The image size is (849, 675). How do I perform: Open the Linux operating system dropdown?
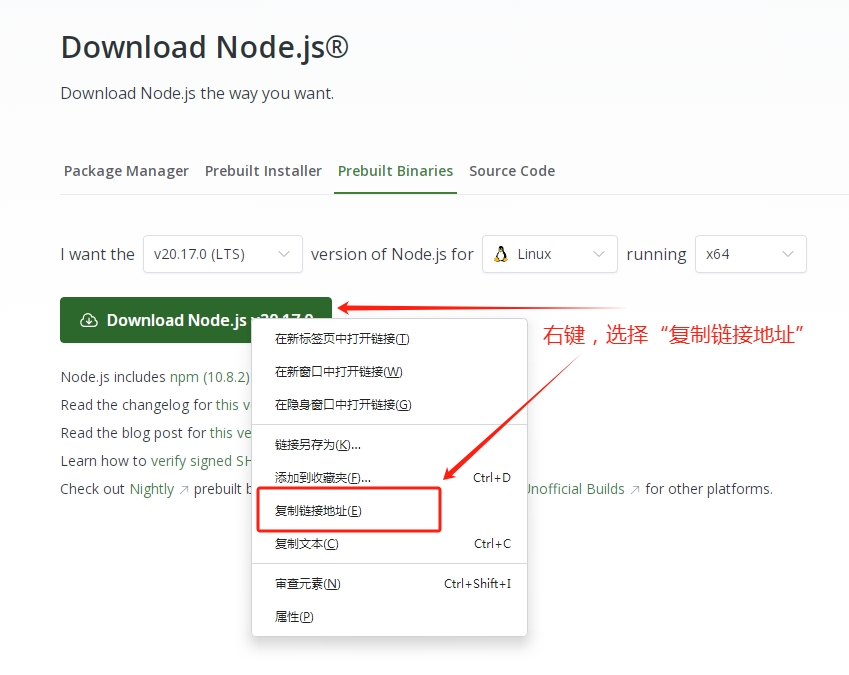pyautogui.click(x=550, y=254)
